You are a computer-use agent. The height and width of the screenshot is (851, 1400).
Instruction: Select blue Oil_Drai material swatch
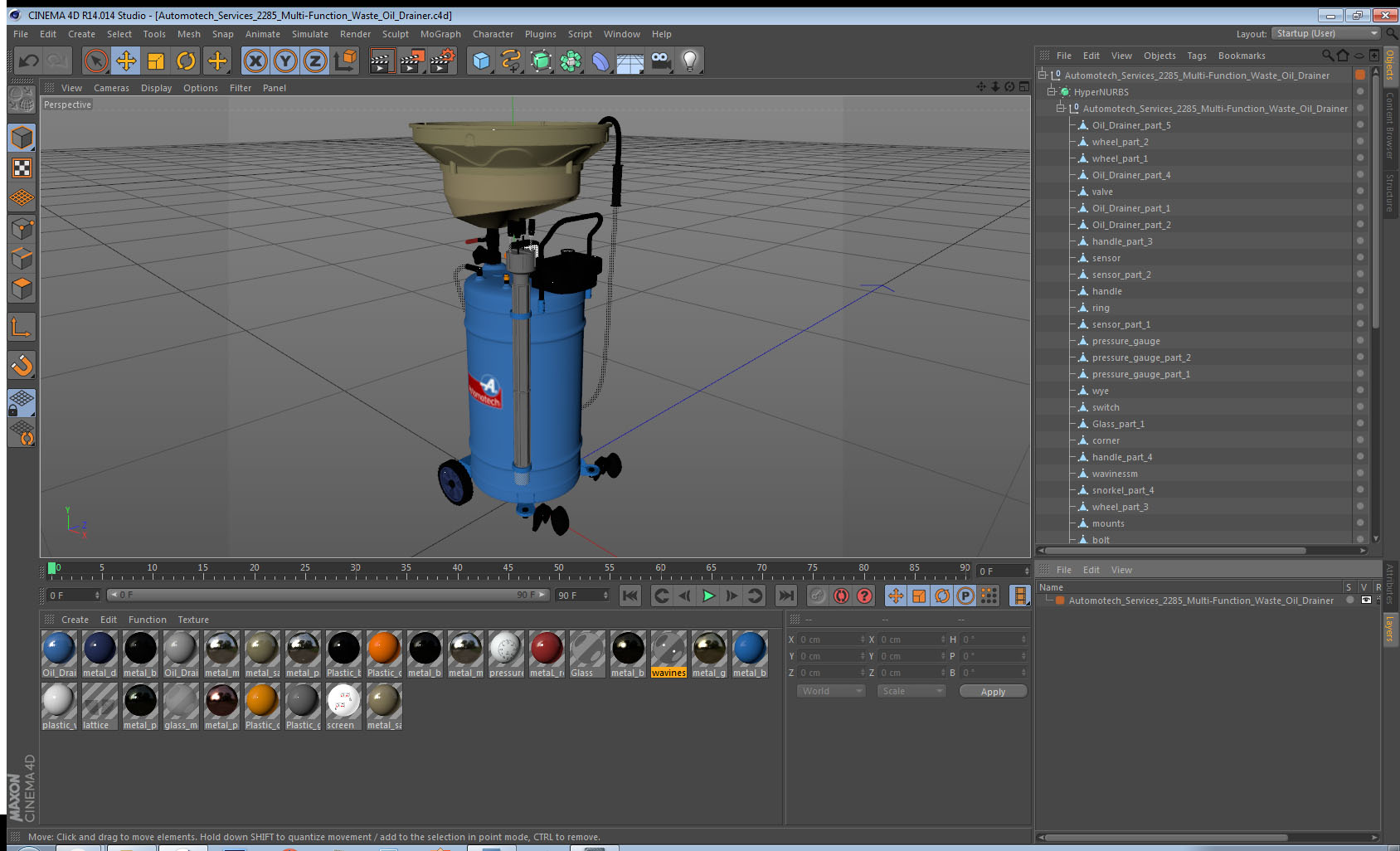(x=59, y=654)
